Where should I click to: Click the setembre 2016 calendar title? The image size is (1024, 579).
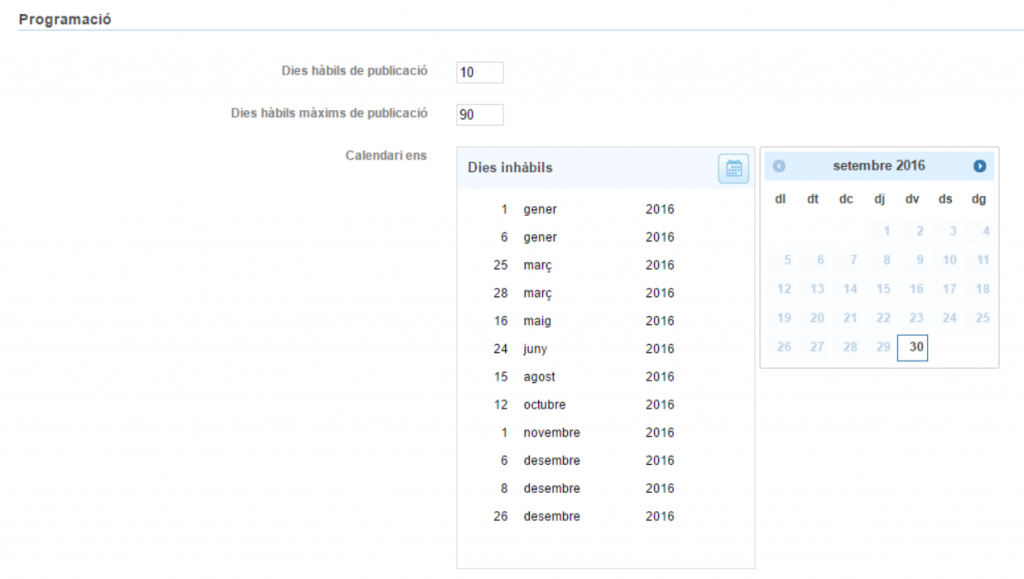click(879, 166)
